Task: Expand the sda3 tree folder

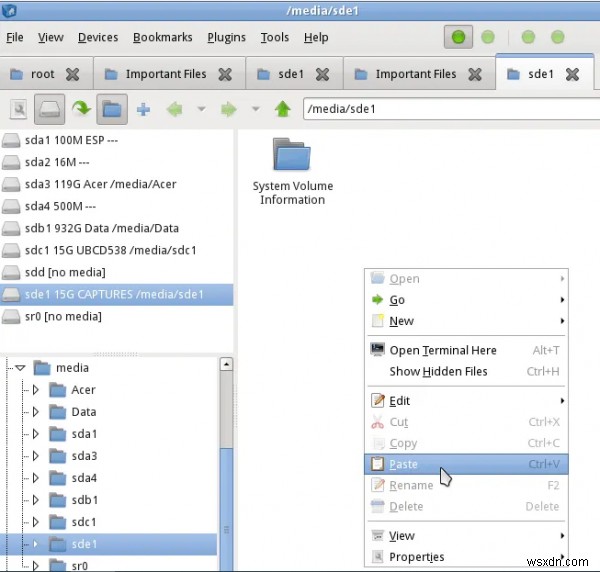Action: [x=36, y=456]
